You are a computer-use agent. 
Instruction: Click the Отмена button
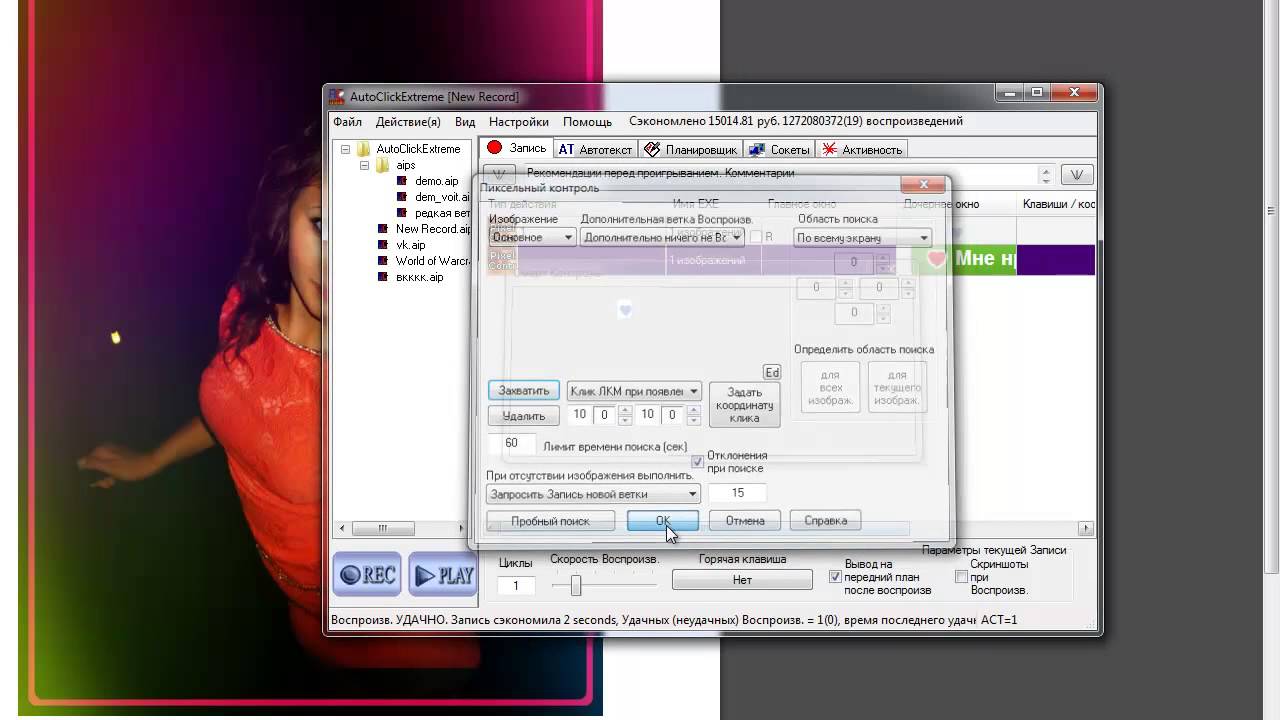click(745, 521)
